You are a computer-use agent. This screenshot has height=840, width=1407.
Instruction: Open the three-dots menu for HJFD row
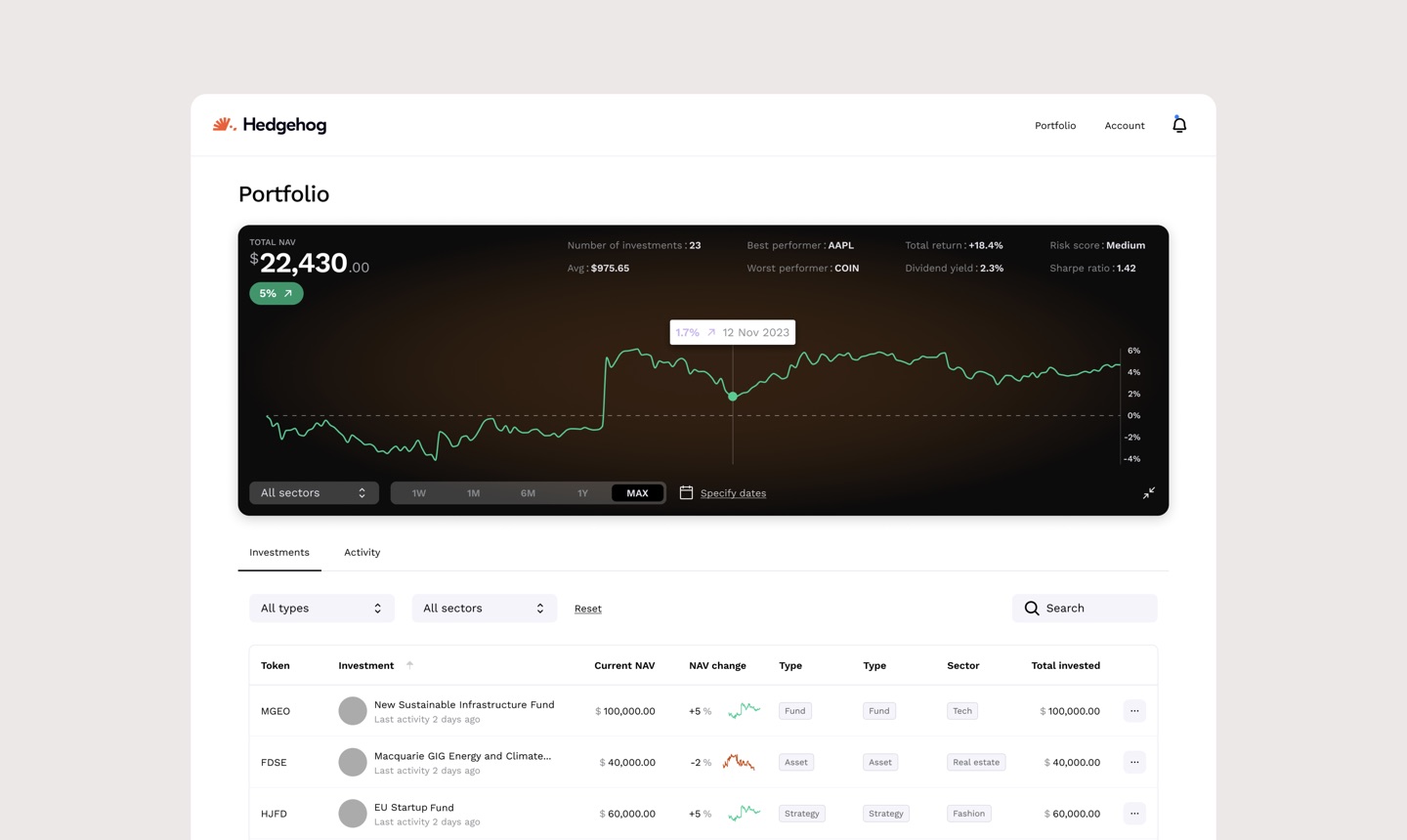coord(1134,814)
